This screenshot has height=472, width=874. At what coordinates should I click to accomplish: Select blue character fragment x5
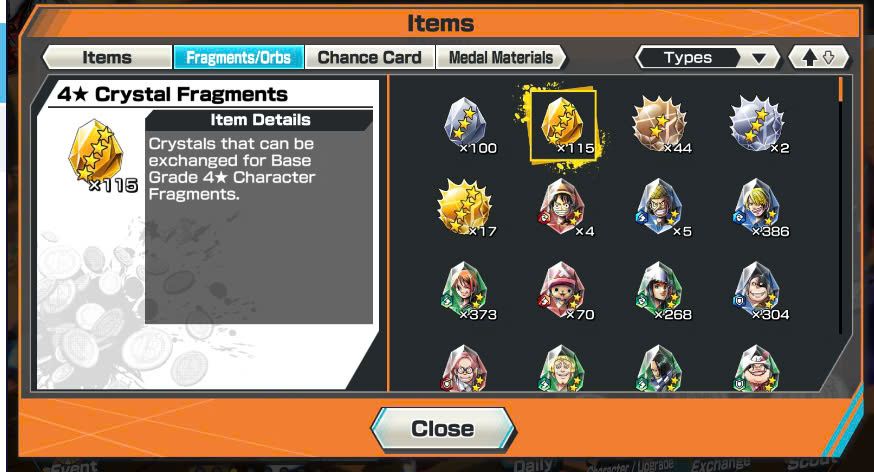[661, 207]
